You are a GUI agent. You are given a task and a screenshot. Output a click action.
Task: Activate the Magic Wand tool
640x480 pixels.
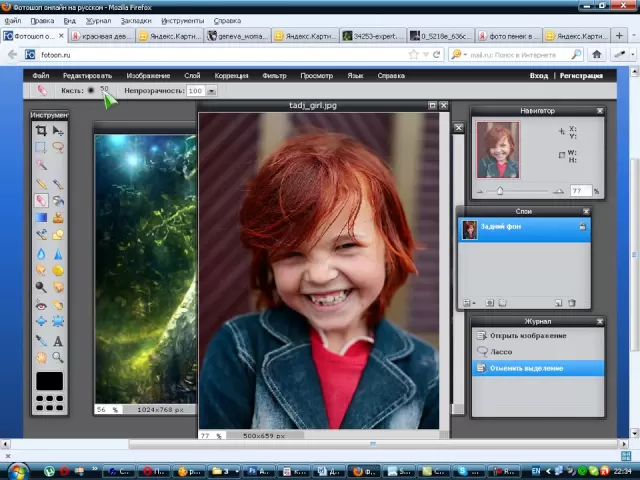click(x=41, y=165)
